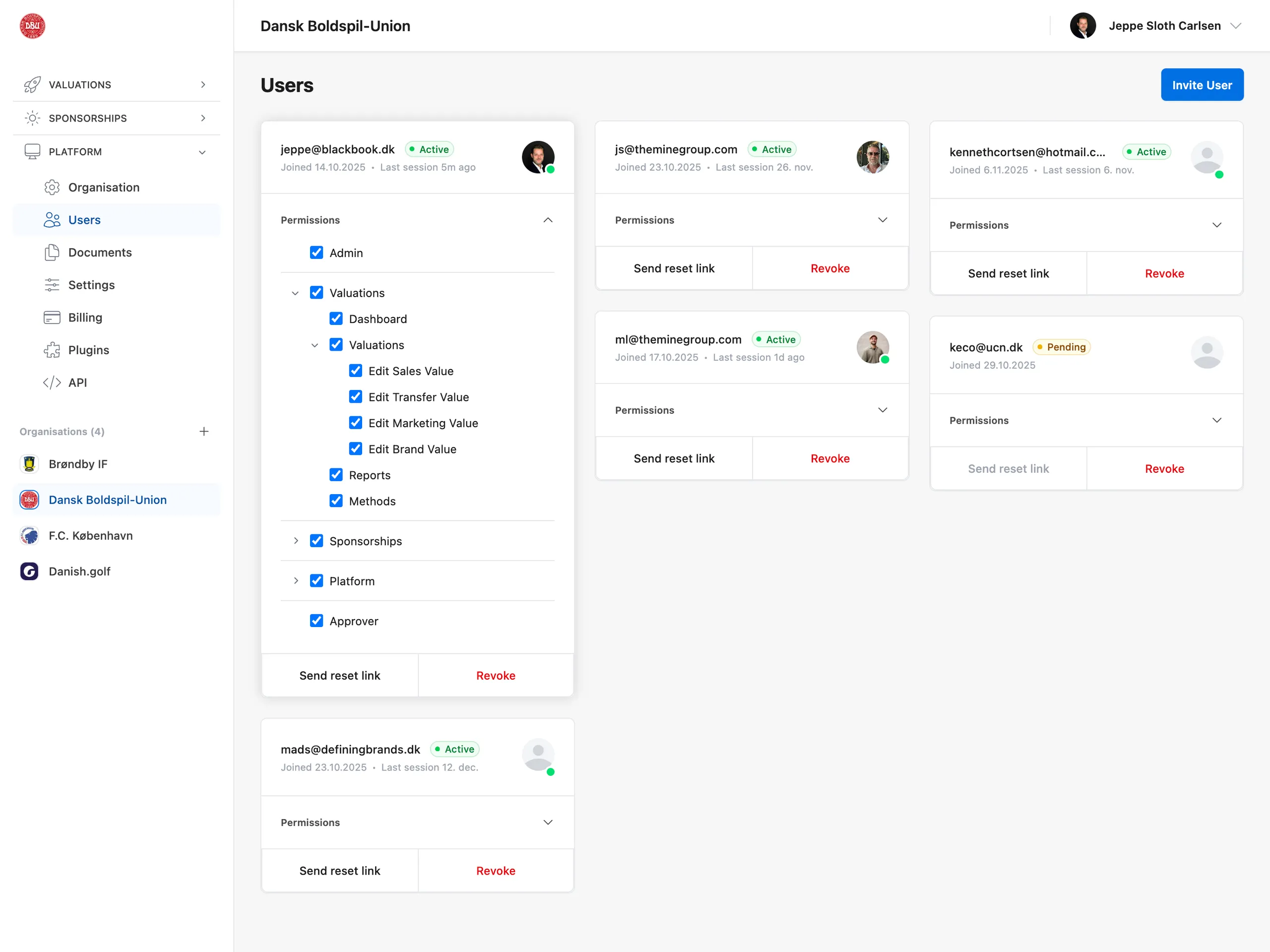Uncheck the Methods permission checkbox
Image resolution: width=1270 pixels, height=952 pixels.
[x=336, y=501]
